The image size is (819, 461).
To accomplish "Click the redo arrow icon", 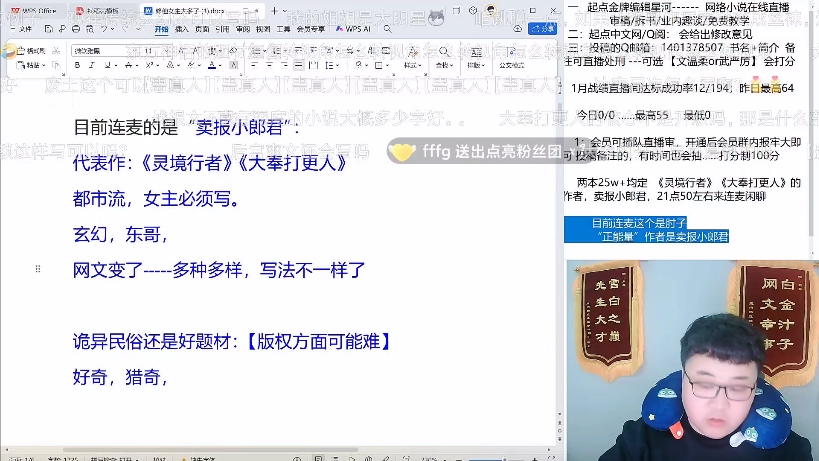I will 125,29.
